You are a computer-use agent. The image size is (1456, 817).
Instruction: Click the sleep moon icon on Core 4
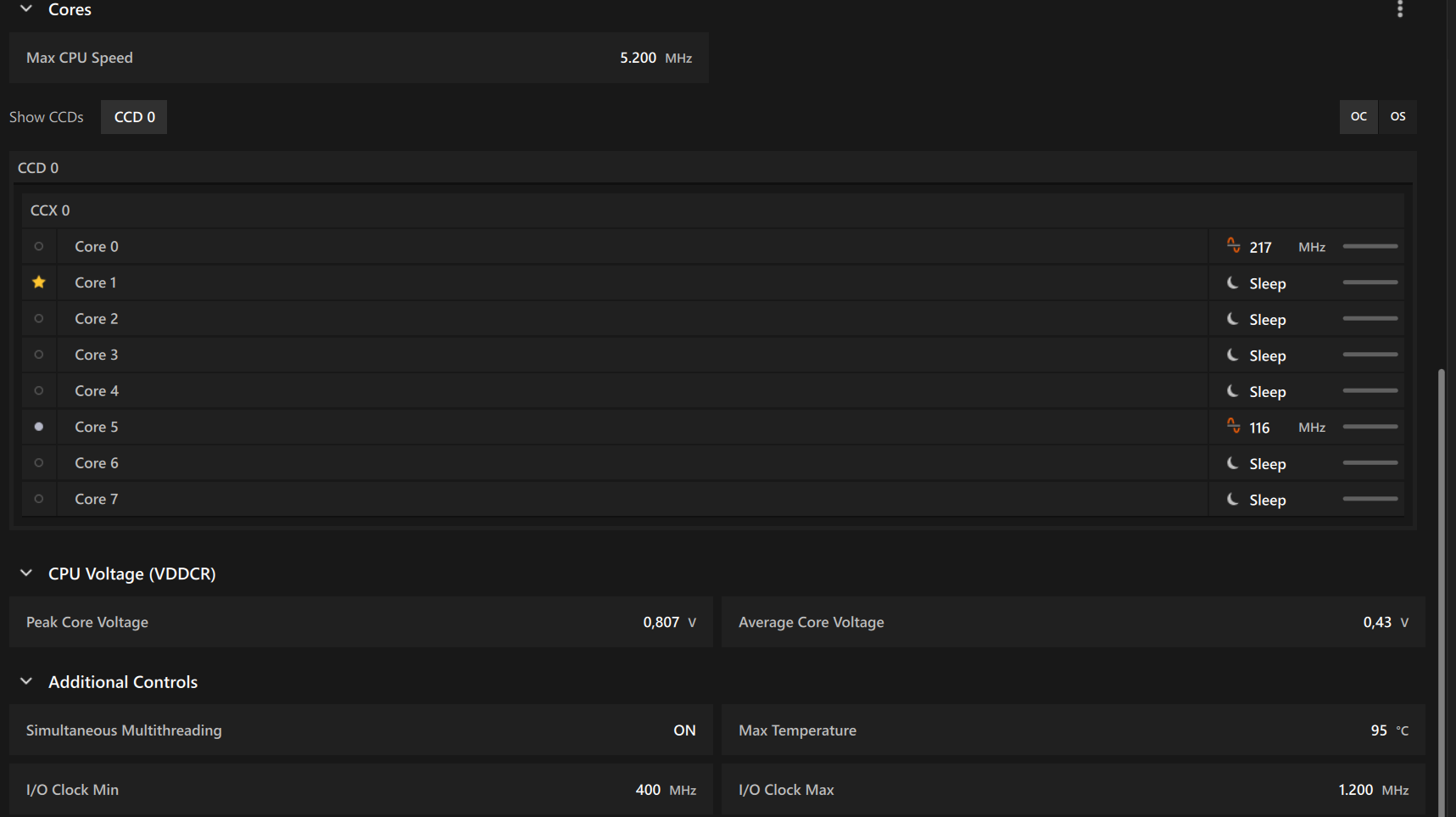coord(1233,391)
